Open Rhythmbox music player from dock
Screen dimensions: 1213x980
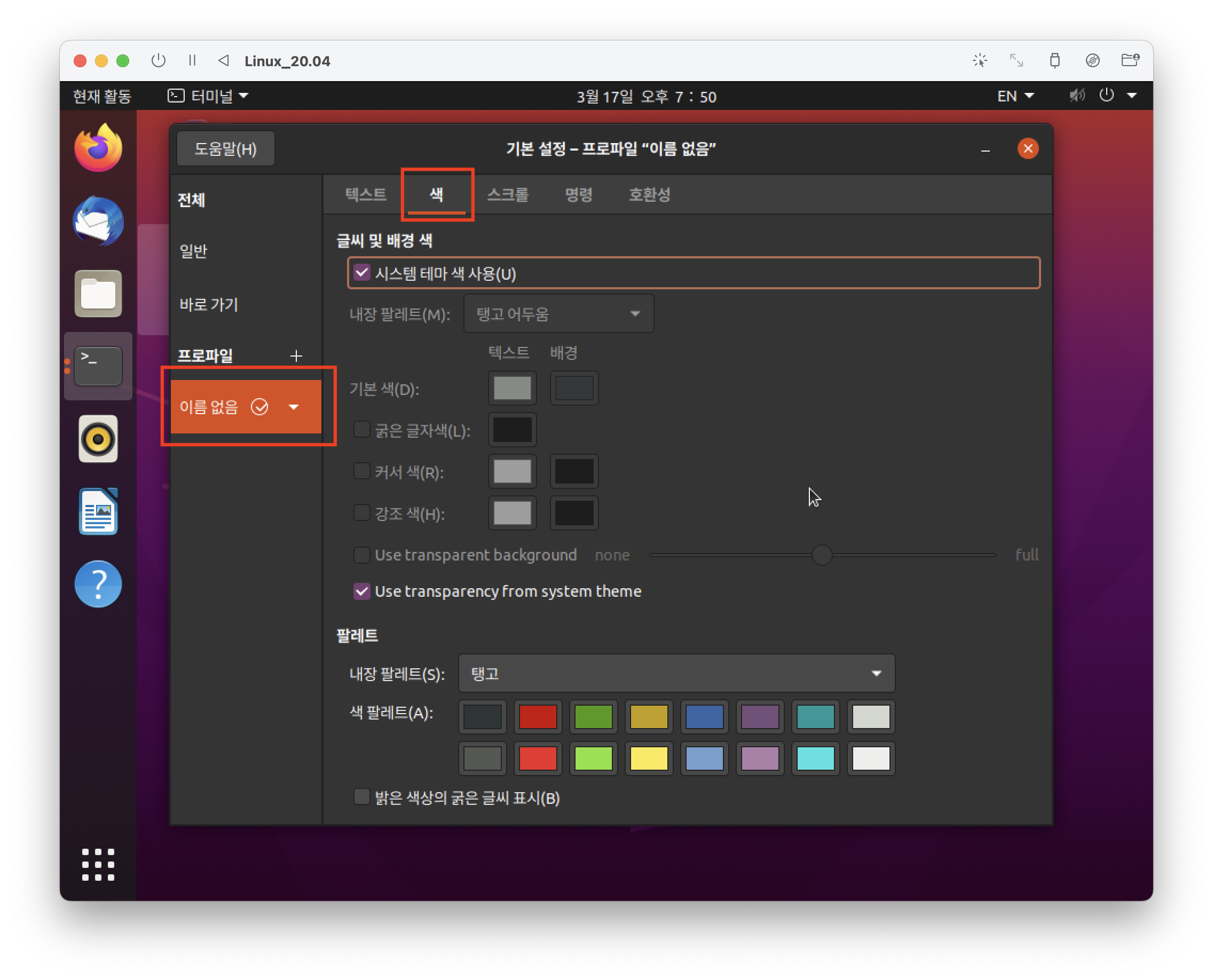pyautogui.click(x=98, y=439)
